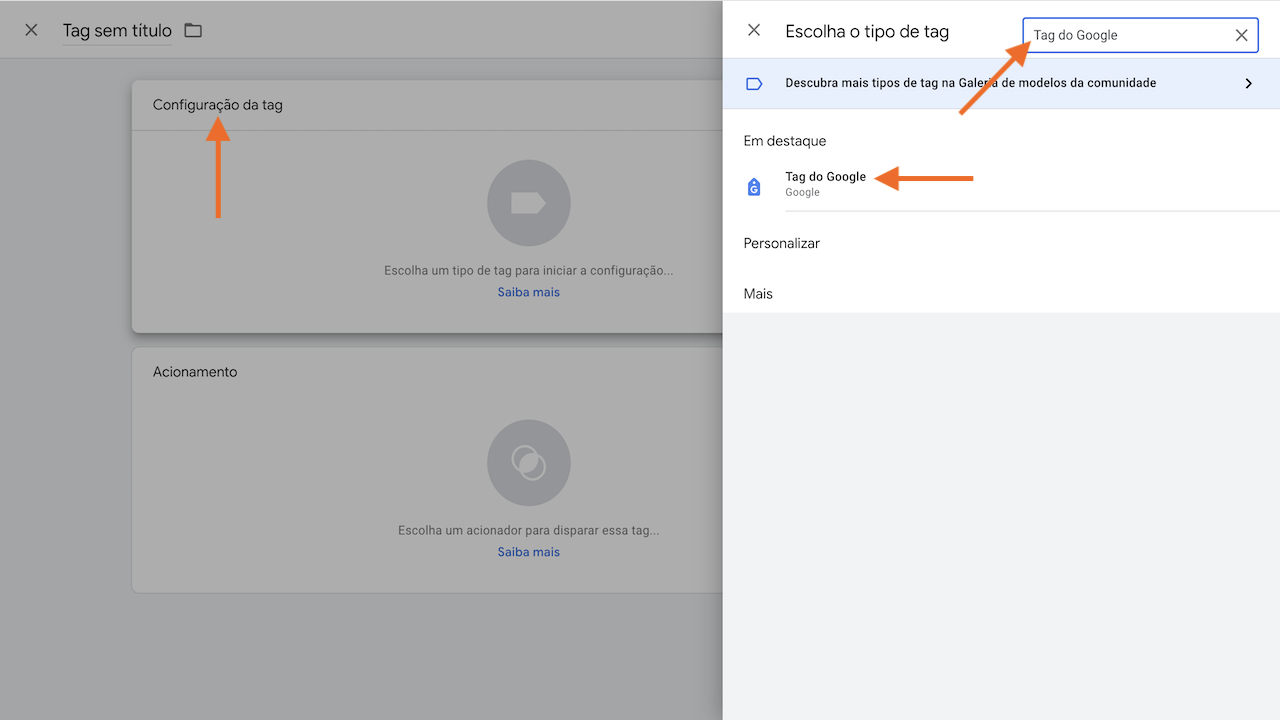Image resolution: width=1280 pixels, height=720 pixels.
Task: Close the Escolha o tipo de tag panel
Action: tap(753, 30)
